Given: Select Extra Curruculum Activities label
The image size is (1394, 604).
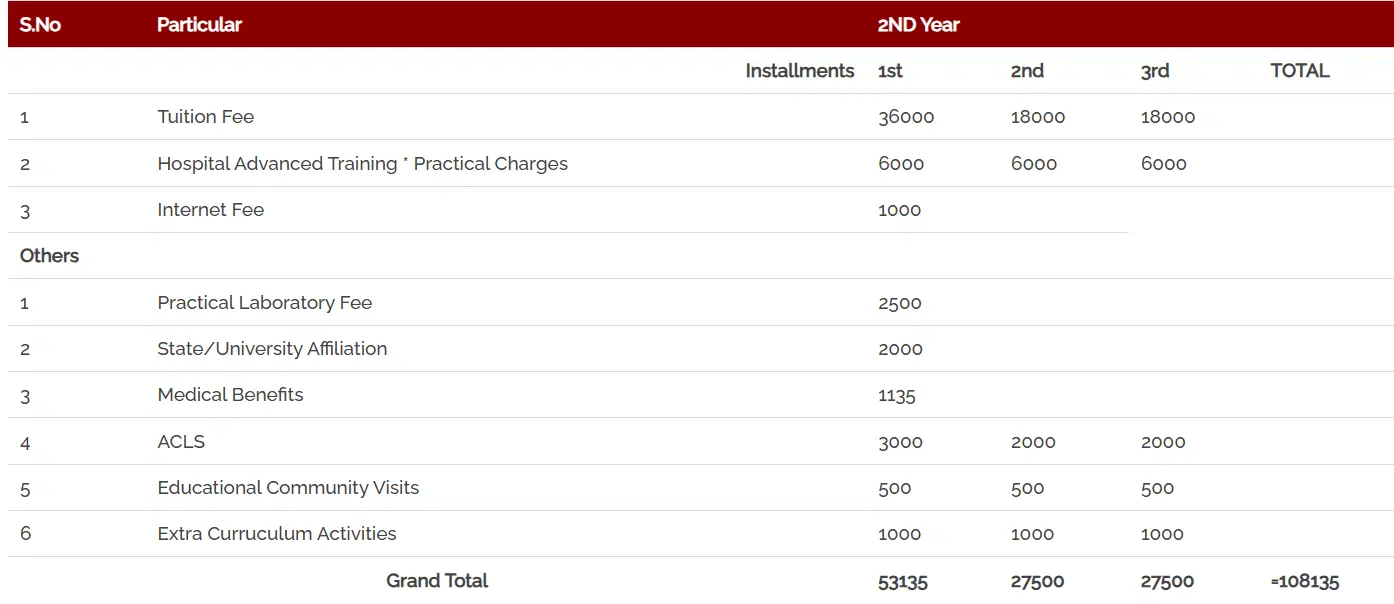Looking at the screenshot, I should pyautogui.click(x=276, y=534).
